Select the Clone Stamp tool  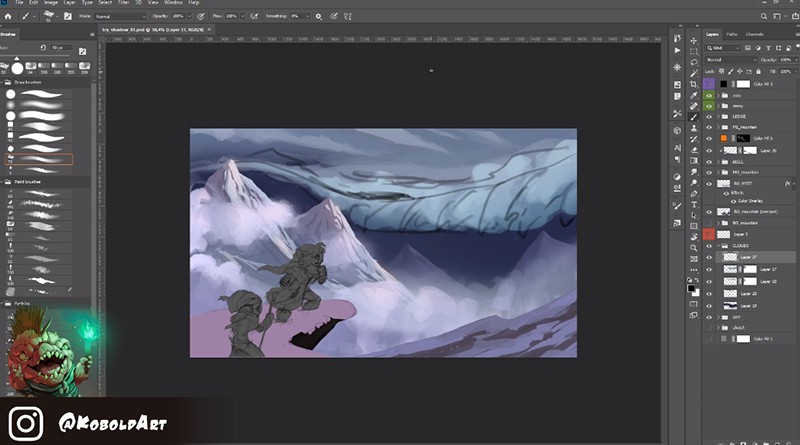click(x=694, y=128)
